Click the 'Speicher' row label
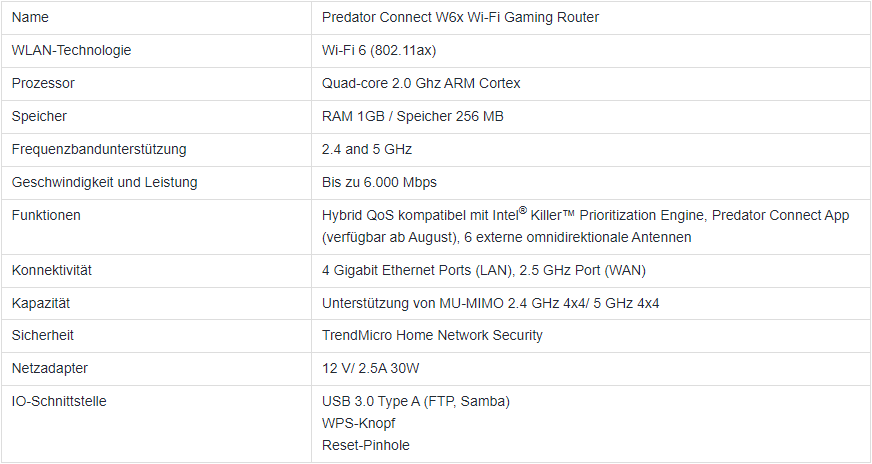 coord(39,116)
